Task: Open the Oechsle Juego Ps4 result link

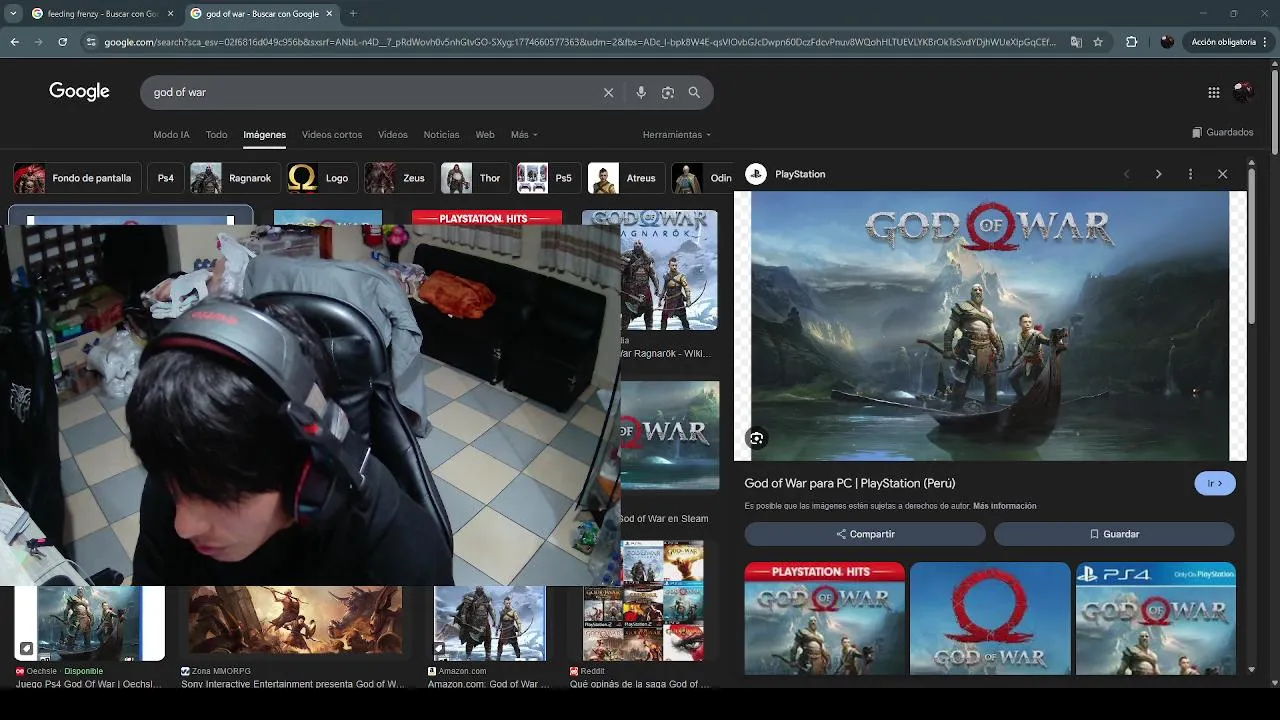Action: coord(88,684)
